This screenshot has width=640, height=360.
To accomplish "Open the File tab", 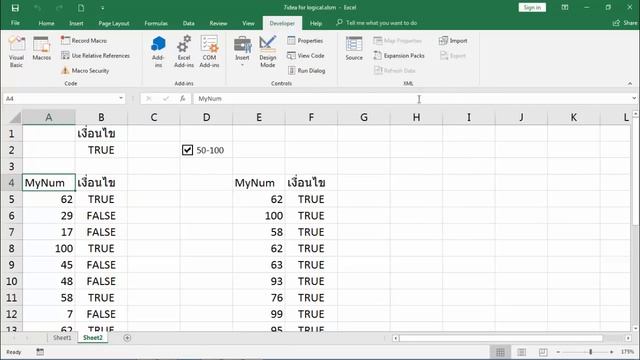I will point(16,23).
